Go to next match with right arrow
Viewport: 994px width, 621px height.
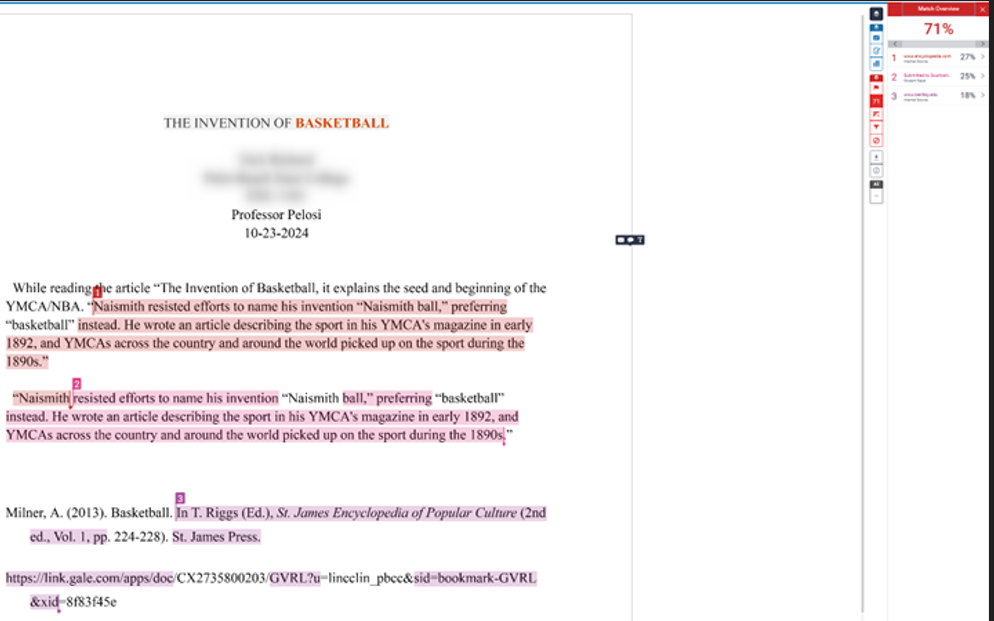pyautogui.click(x=983, y=44)
